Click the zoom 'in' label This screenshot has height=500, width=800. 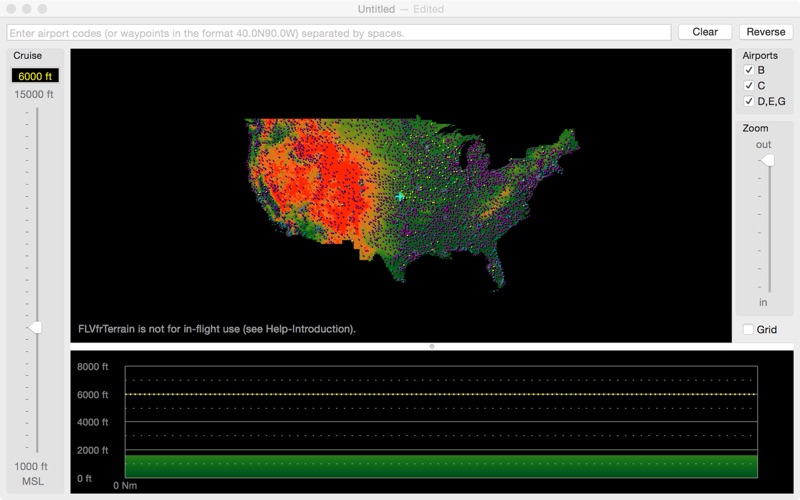[x=763, y=302]
